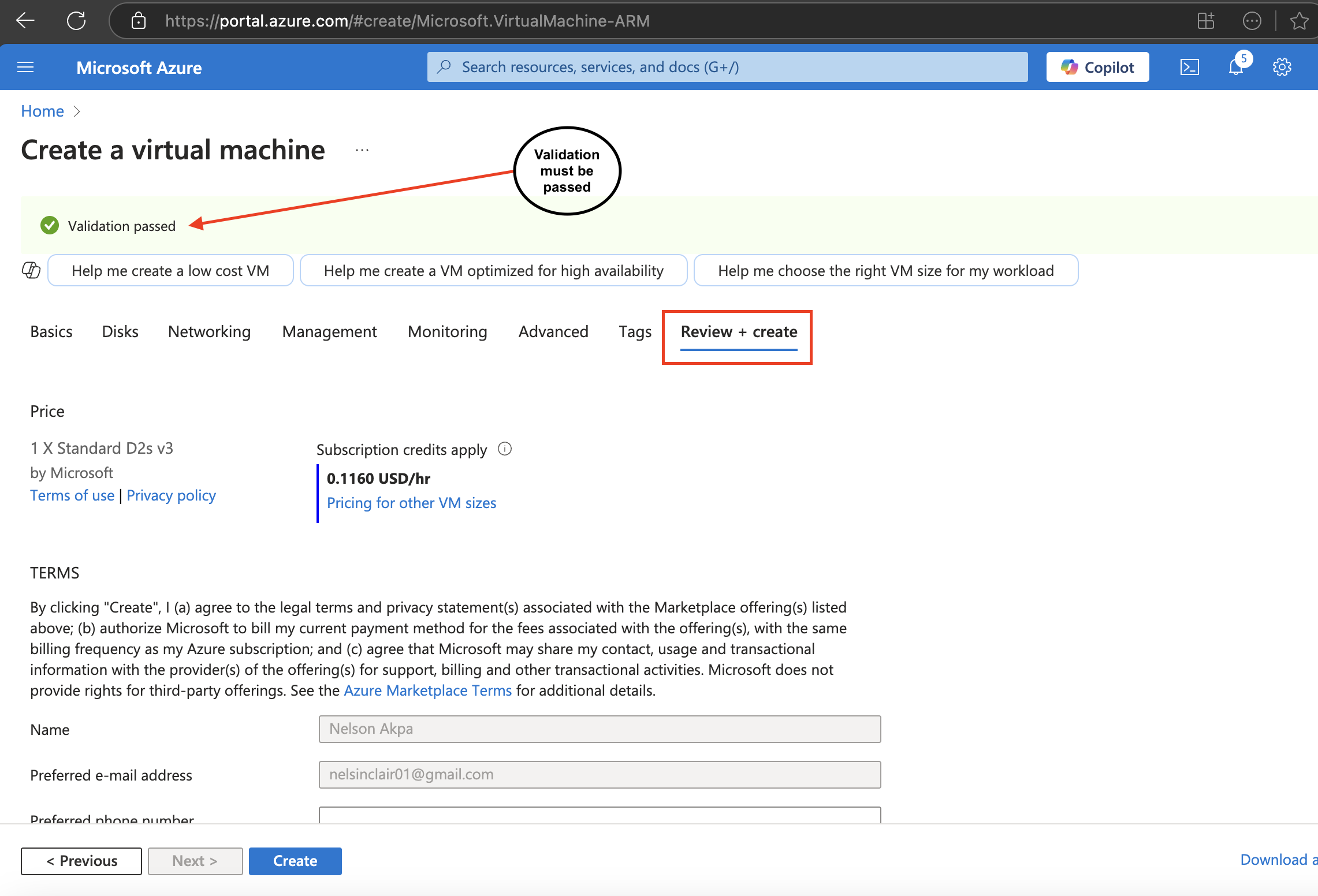The image size is (1318, 896).
Task: Select choose the right VM size suggestion
Action: tap(886, 270)
